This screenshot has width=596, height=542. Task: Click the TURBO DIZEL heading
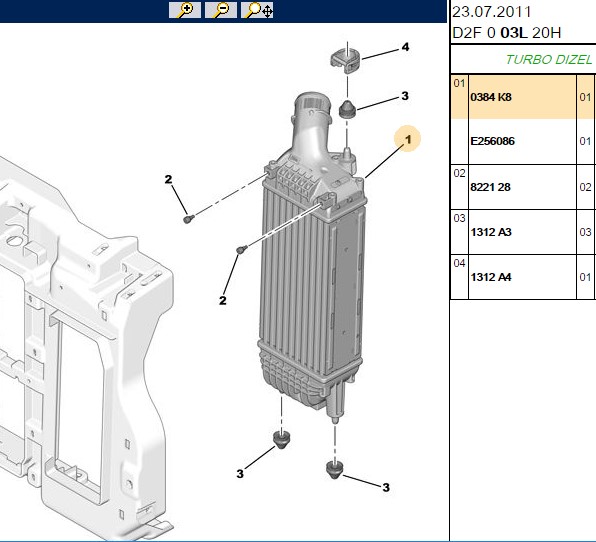click(548, 60)
